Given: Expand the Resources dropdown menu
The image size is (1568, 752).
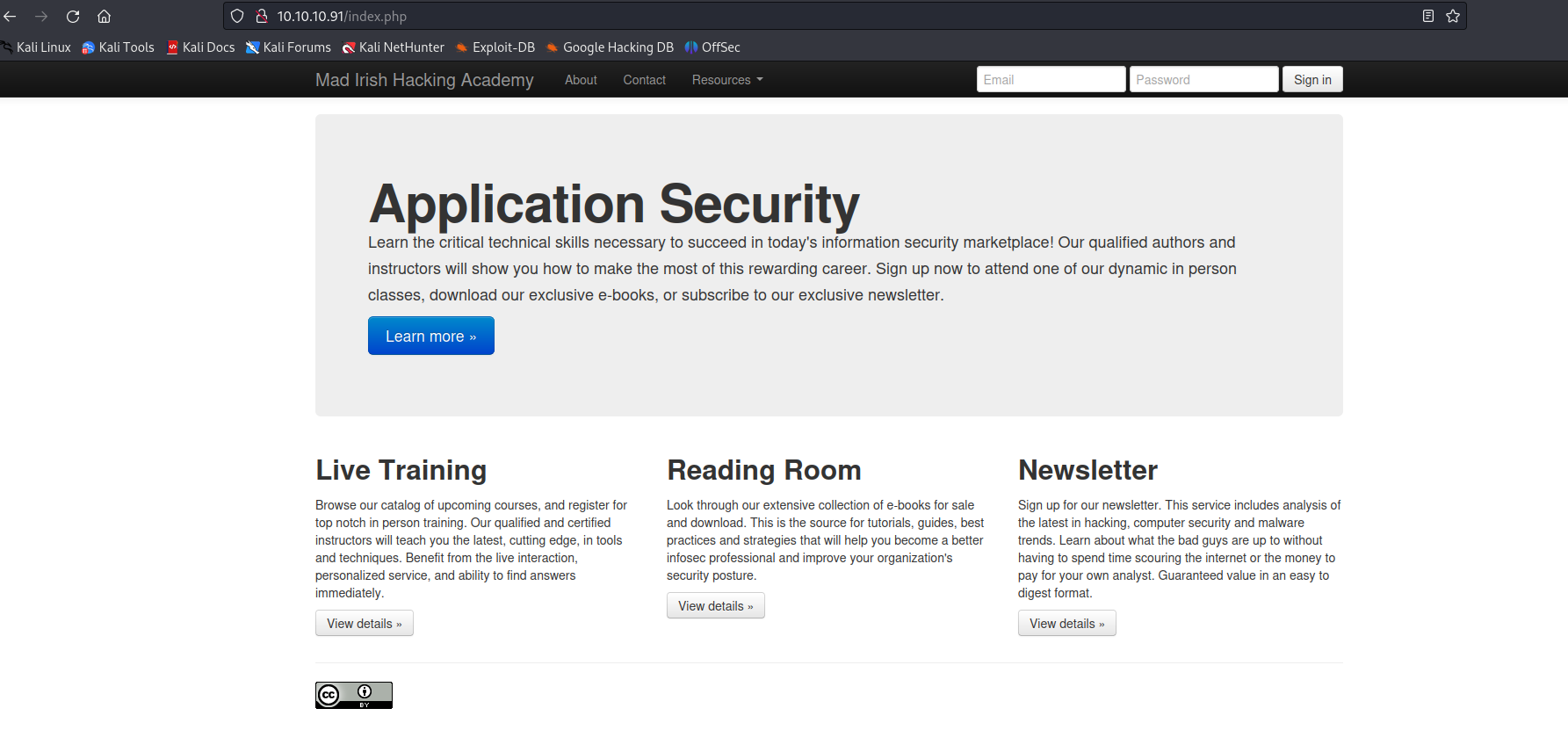Looking at the screenshot, I should click(x=727, y=80).
